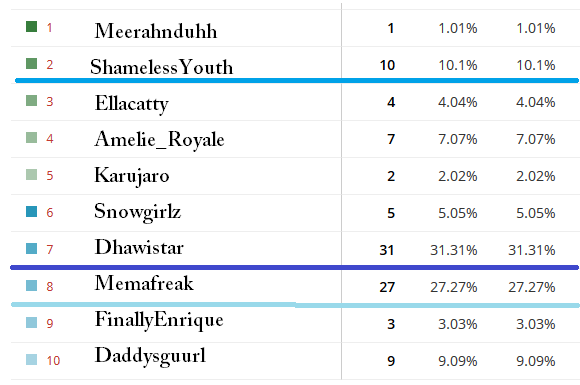Click the blue swatch beside Dhawistar
580x385 pixels.
click(x=31, y=249)
